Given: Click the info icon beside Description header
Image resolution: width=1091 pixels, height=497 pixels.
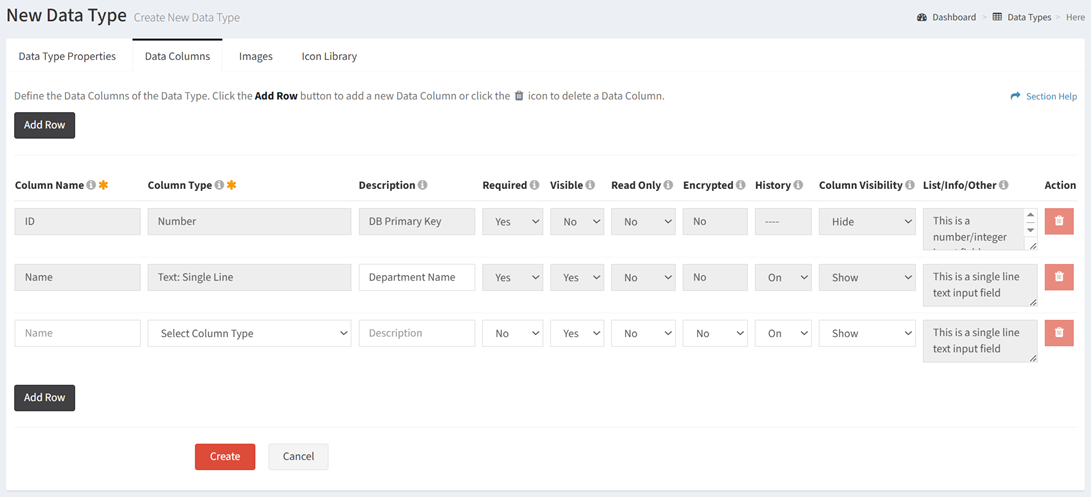Looking at the screenshot, I should click(x=422, y=185).
